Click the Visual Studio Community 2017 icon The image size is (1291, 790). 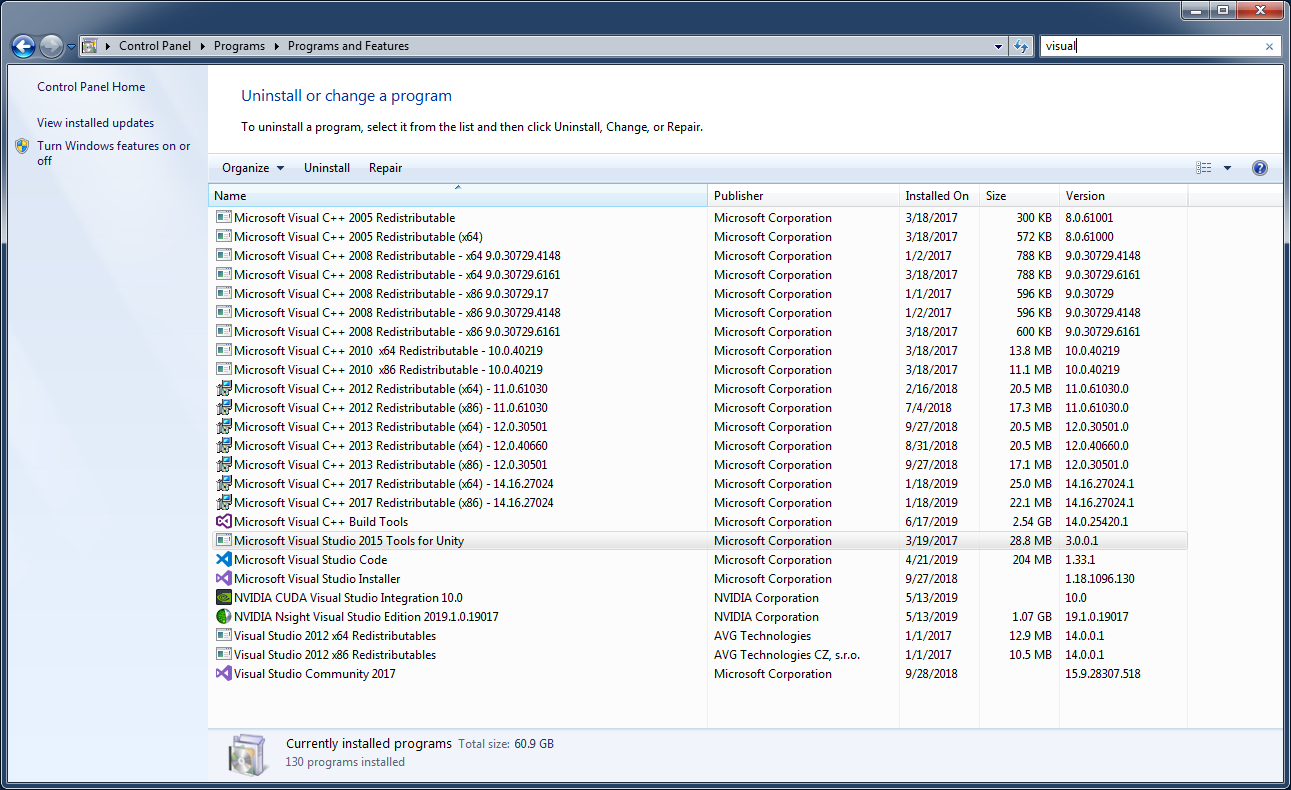pyautogui.click(x=224, y=673)
